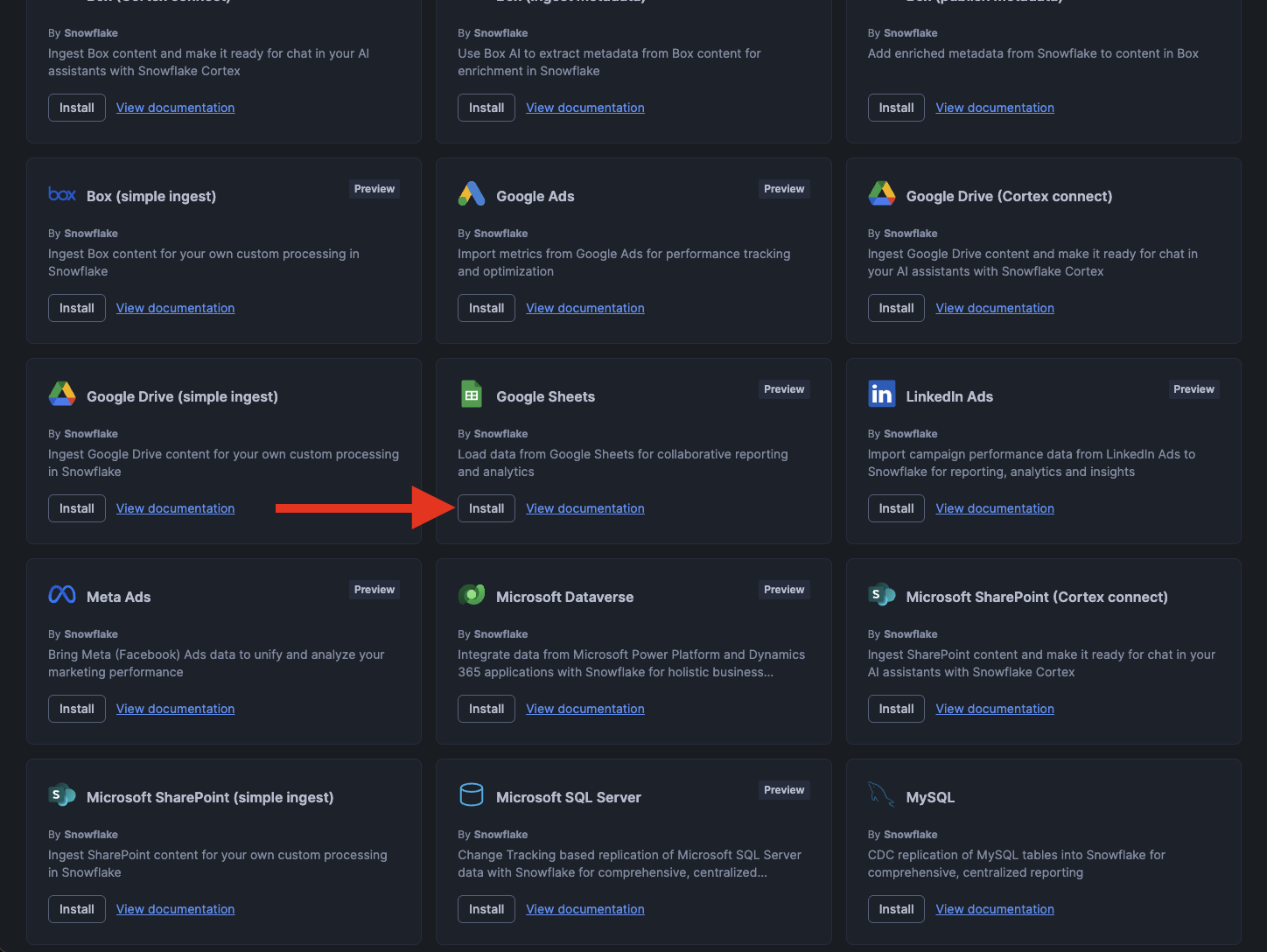Open the Microsoft SharePoint (Cortex connect) title
1267x952 pixels.
click(1037, 597)
